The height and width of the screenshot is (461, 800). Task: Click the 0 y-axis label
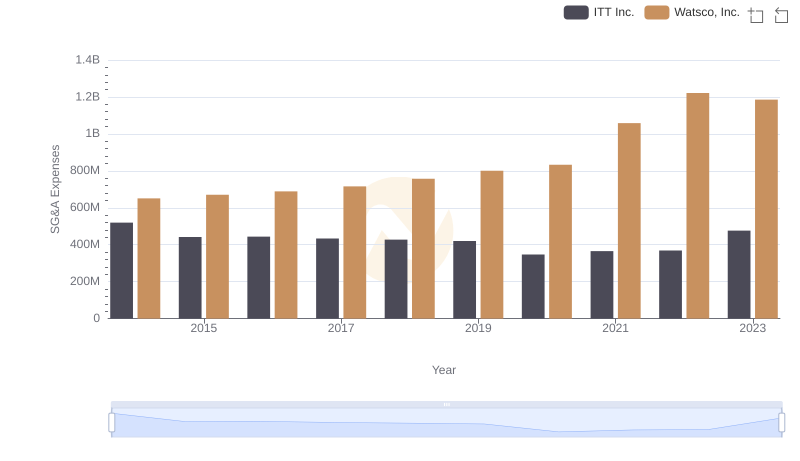(x=96, y=318)
